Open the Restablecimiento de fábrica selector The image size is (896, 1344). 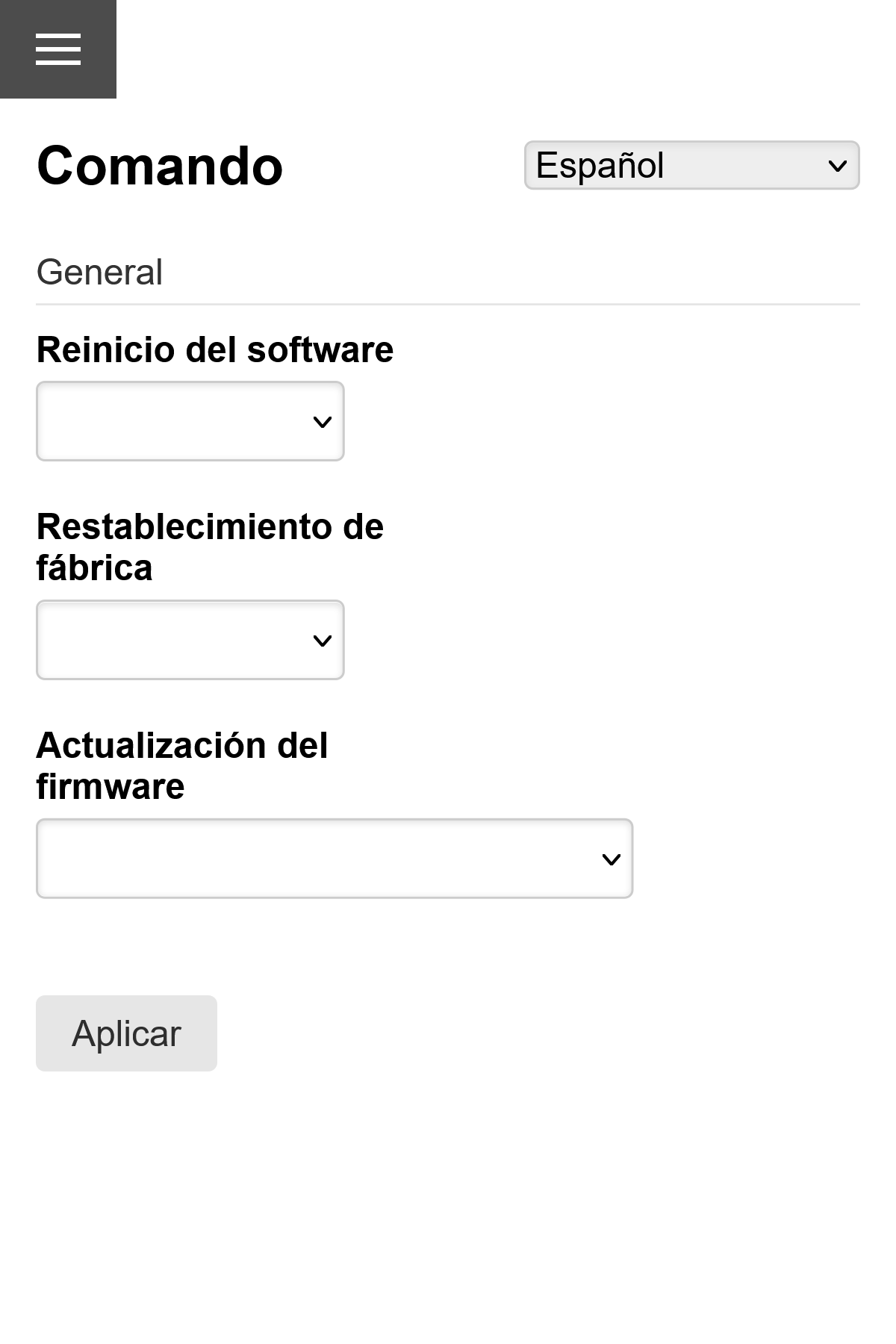tap(190, 640)
